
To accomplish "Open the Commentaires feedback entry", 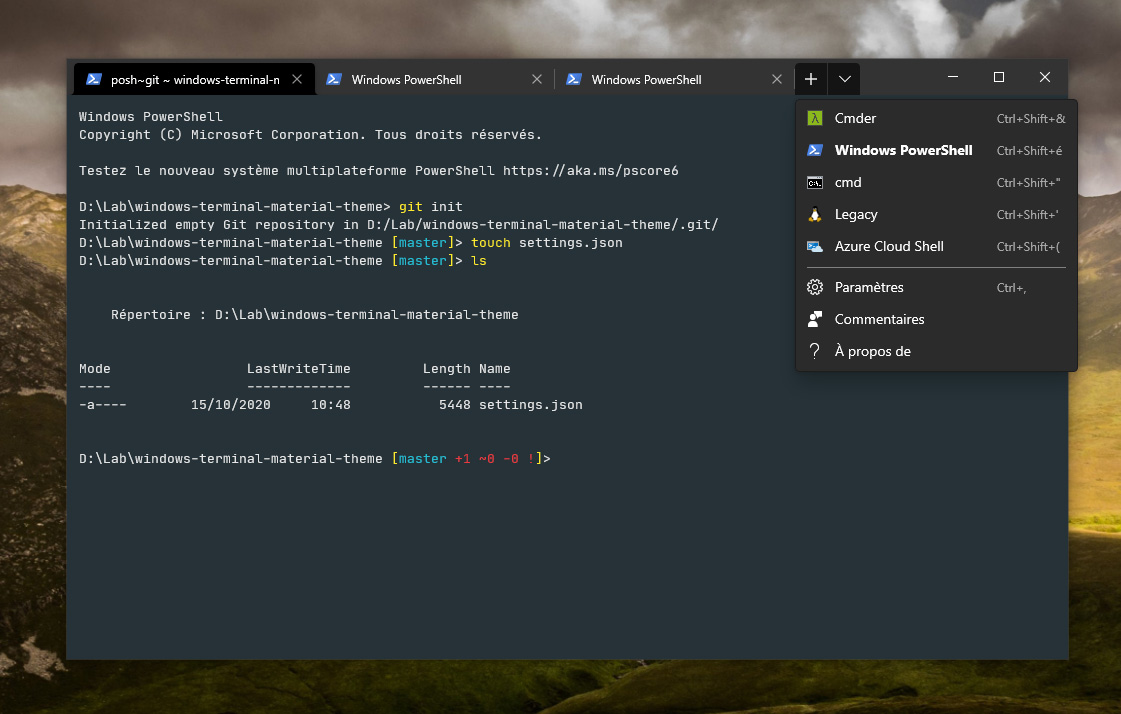I will [936, 319].
